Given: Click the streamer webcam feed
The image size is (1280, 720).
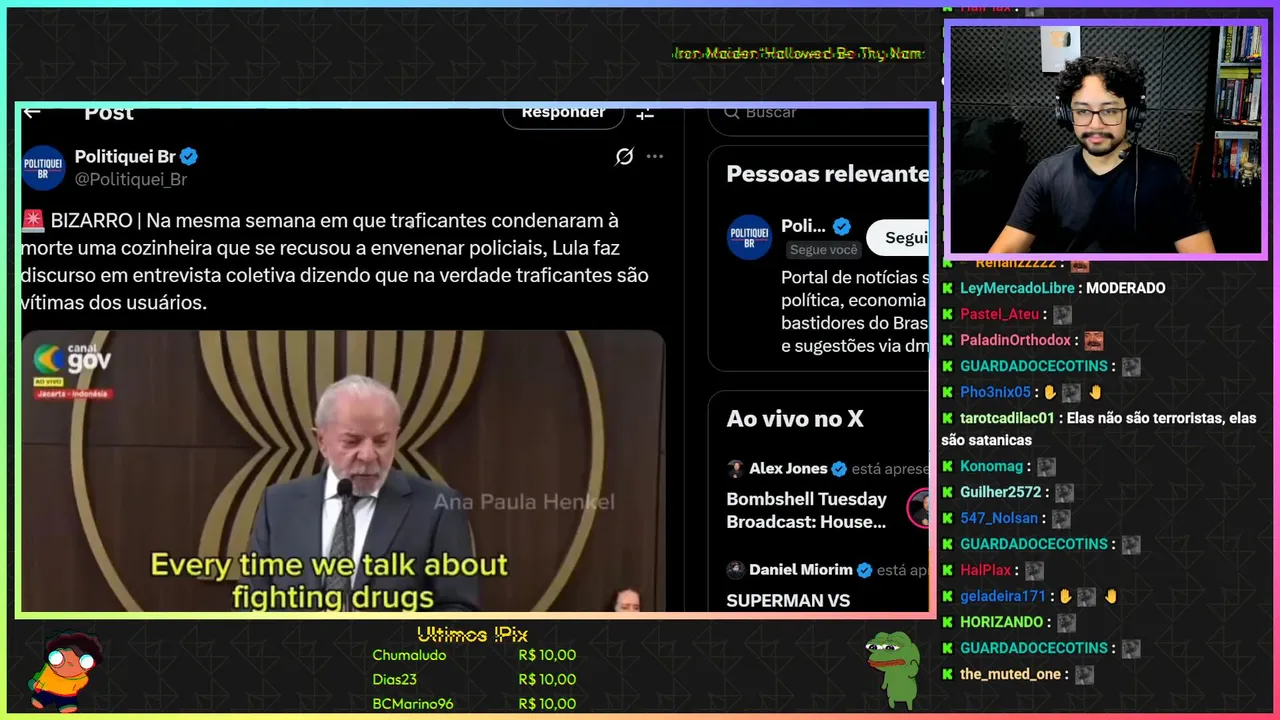Looking at the screenshot, I should tap(1106, 140).
